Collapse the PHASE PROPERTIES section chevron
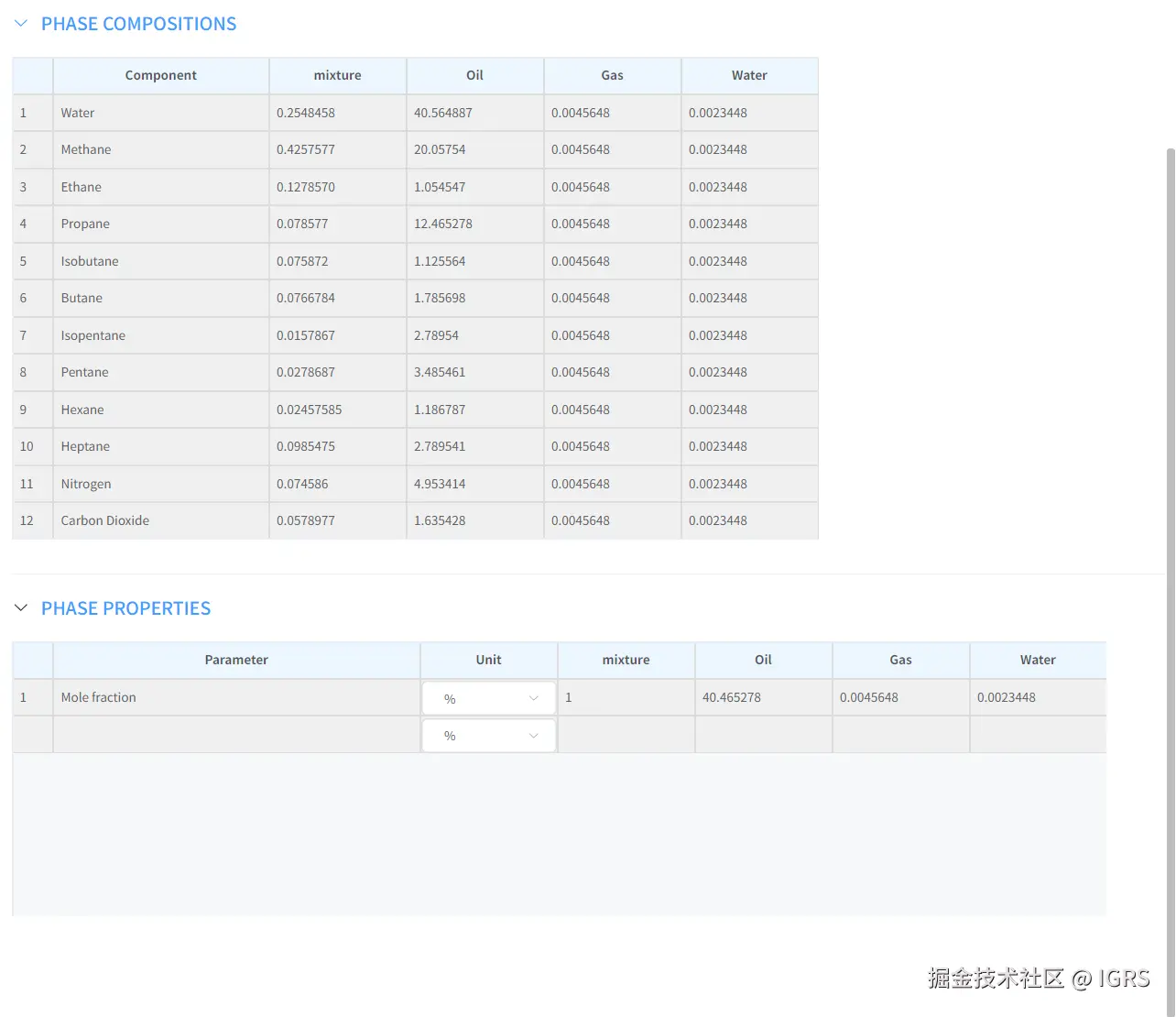 tap(21, 608)
